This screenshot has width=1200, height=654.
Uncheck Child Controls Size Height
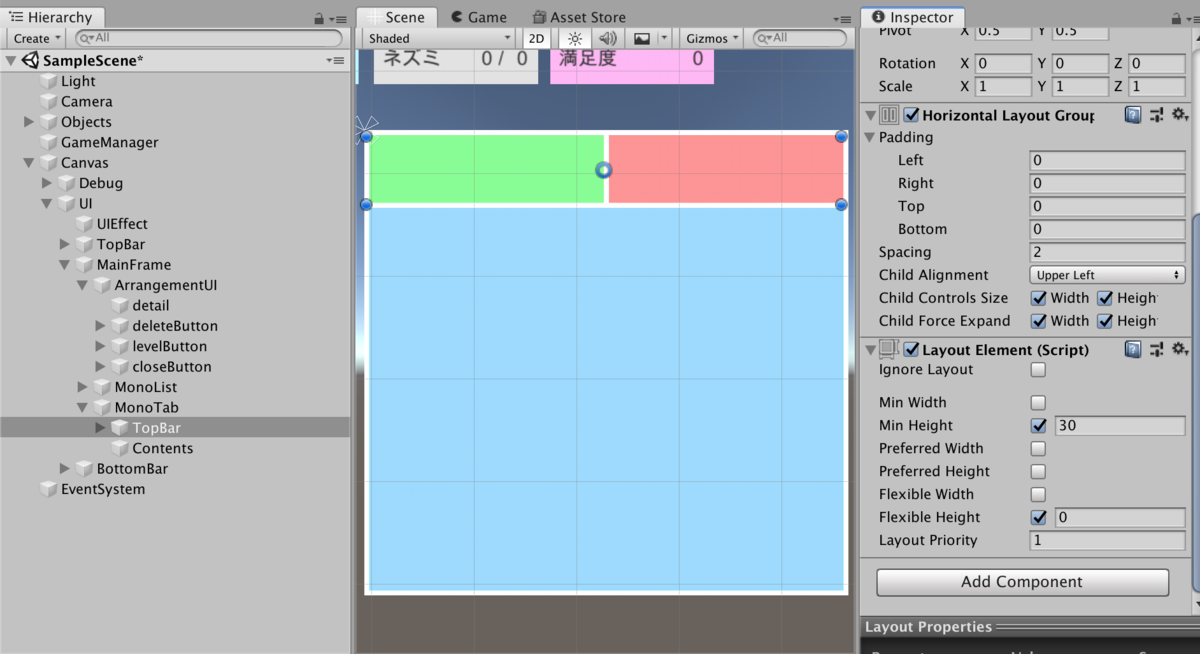click(1105, 298)
